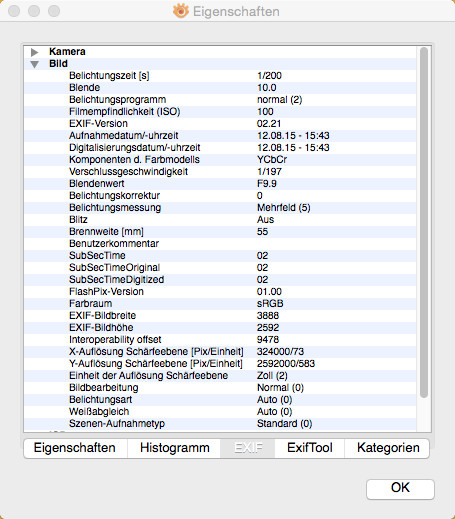
Task: Switch to the ExifTool tab
Action: click(310, 448)
